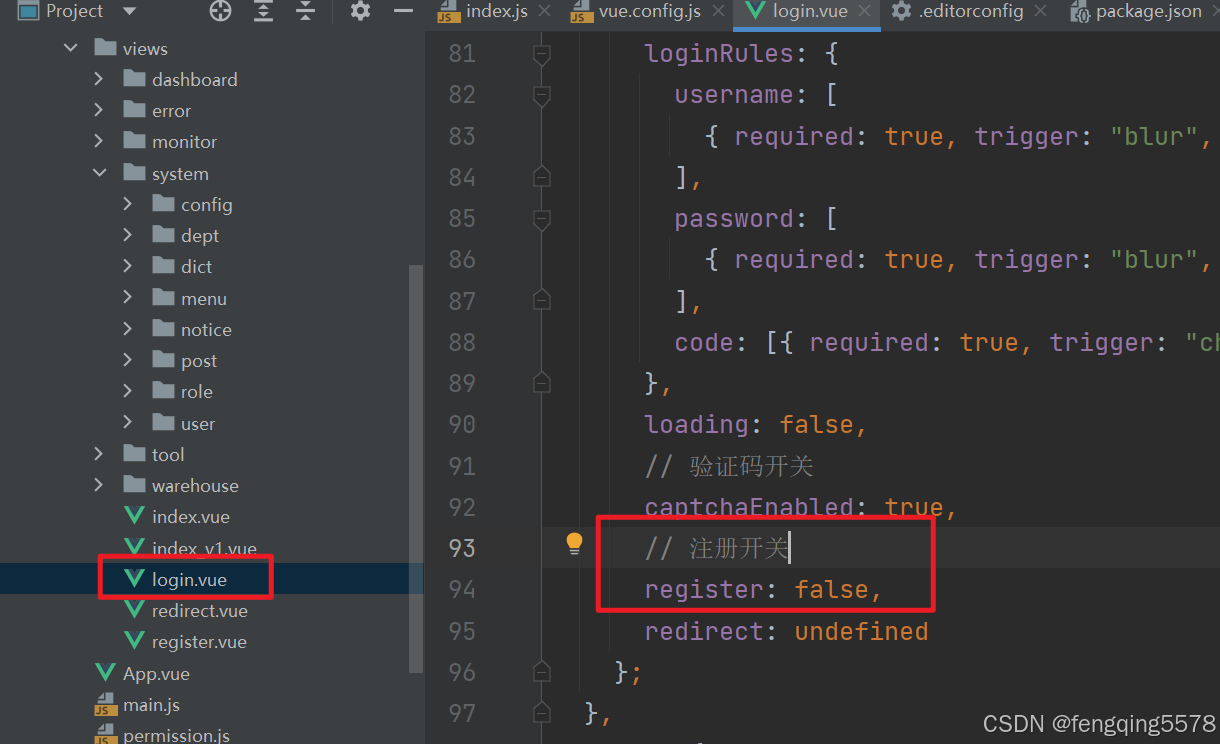
Task: Click the Vue icon beside App.vue
Action: pos(105,673)
